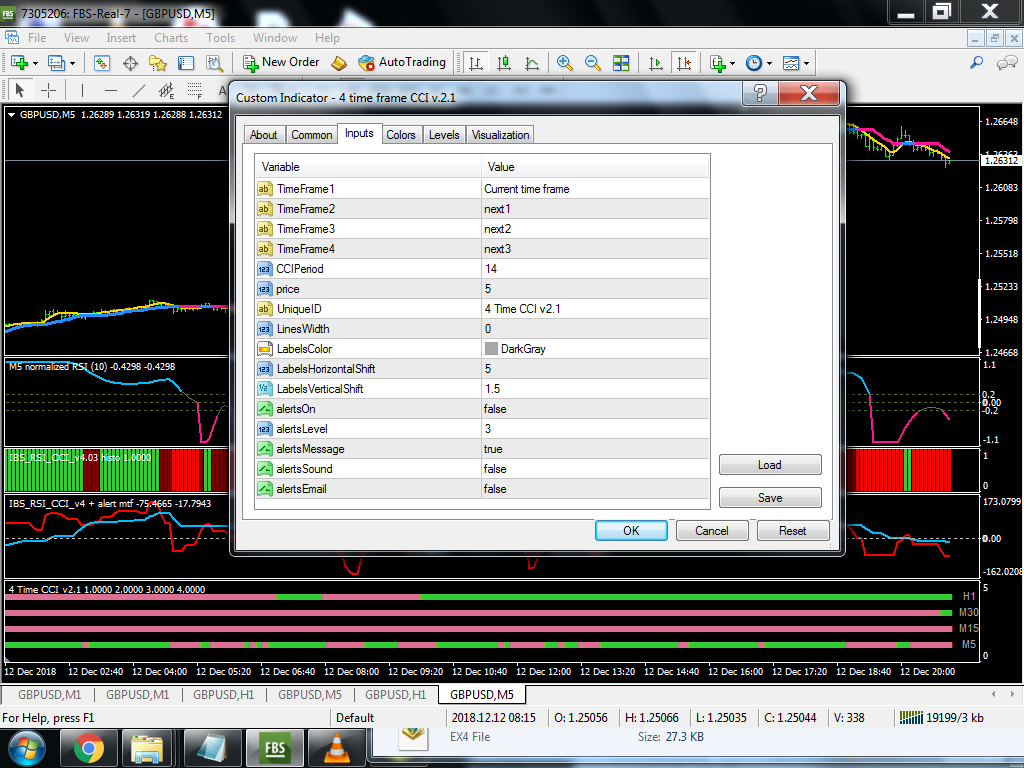Open the Navigator star-folder icon

[x=158, y=63]
